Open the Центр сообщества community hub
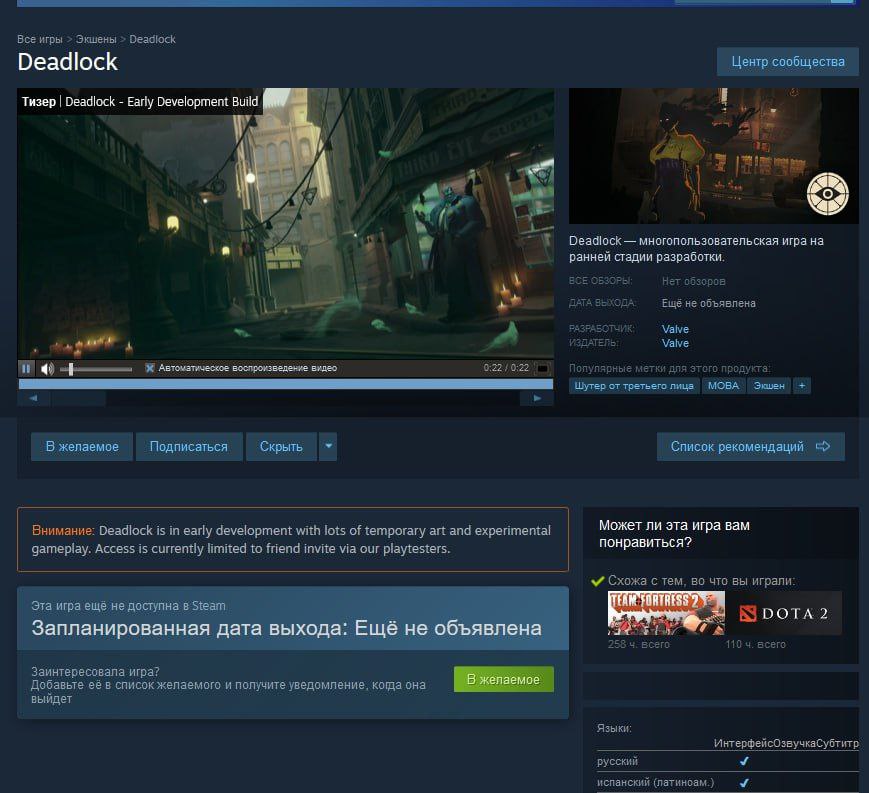 (788, 62)
